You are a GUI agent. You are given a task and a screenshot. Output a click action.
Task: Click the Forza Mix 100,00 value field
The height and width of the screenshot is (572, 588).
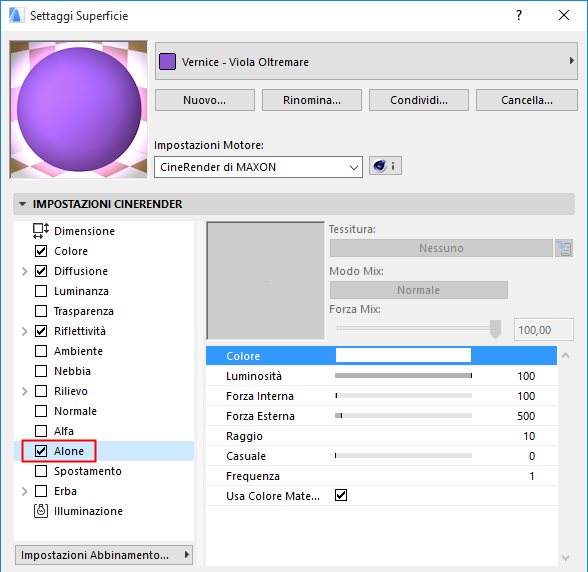[x=543, y=330]
